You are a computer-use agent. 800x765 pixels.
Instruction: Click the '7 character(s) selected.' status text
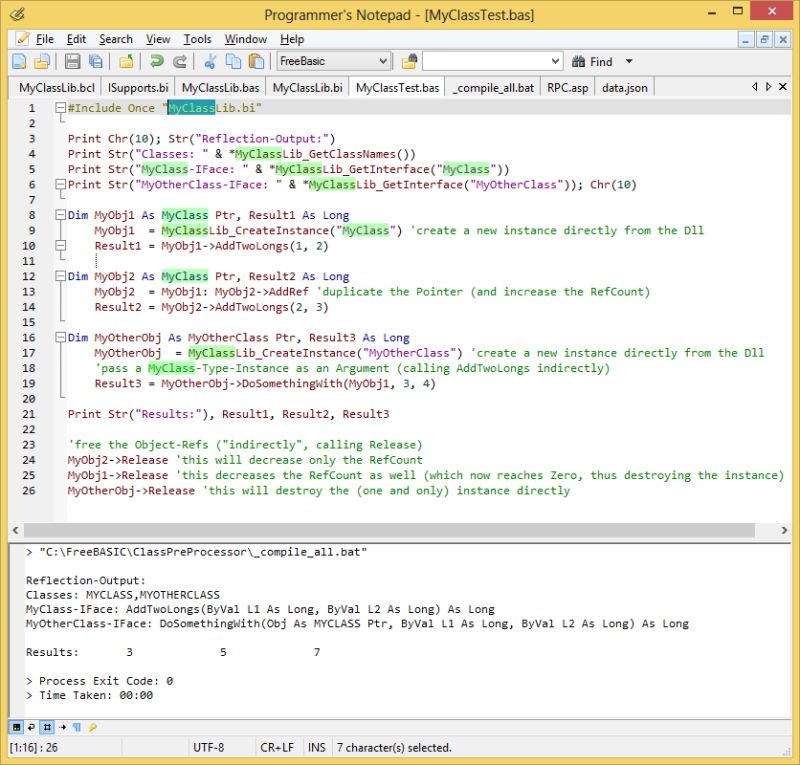(394, 748)
